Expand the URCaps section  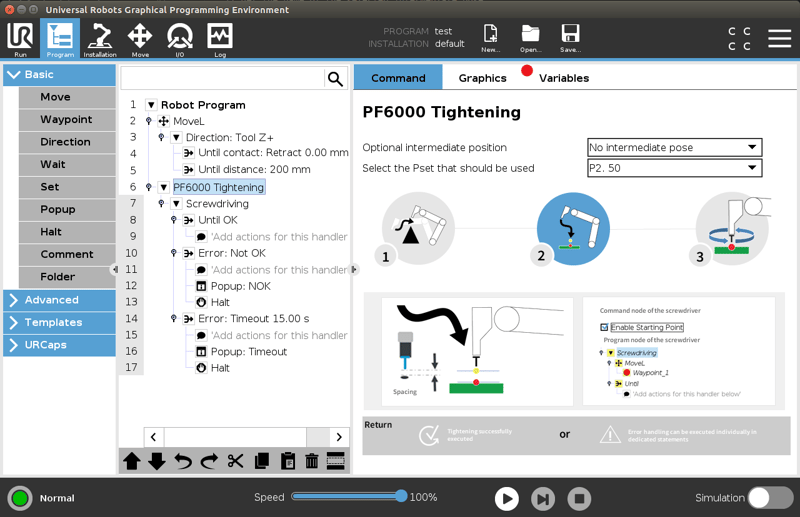(x=59, y=345)
